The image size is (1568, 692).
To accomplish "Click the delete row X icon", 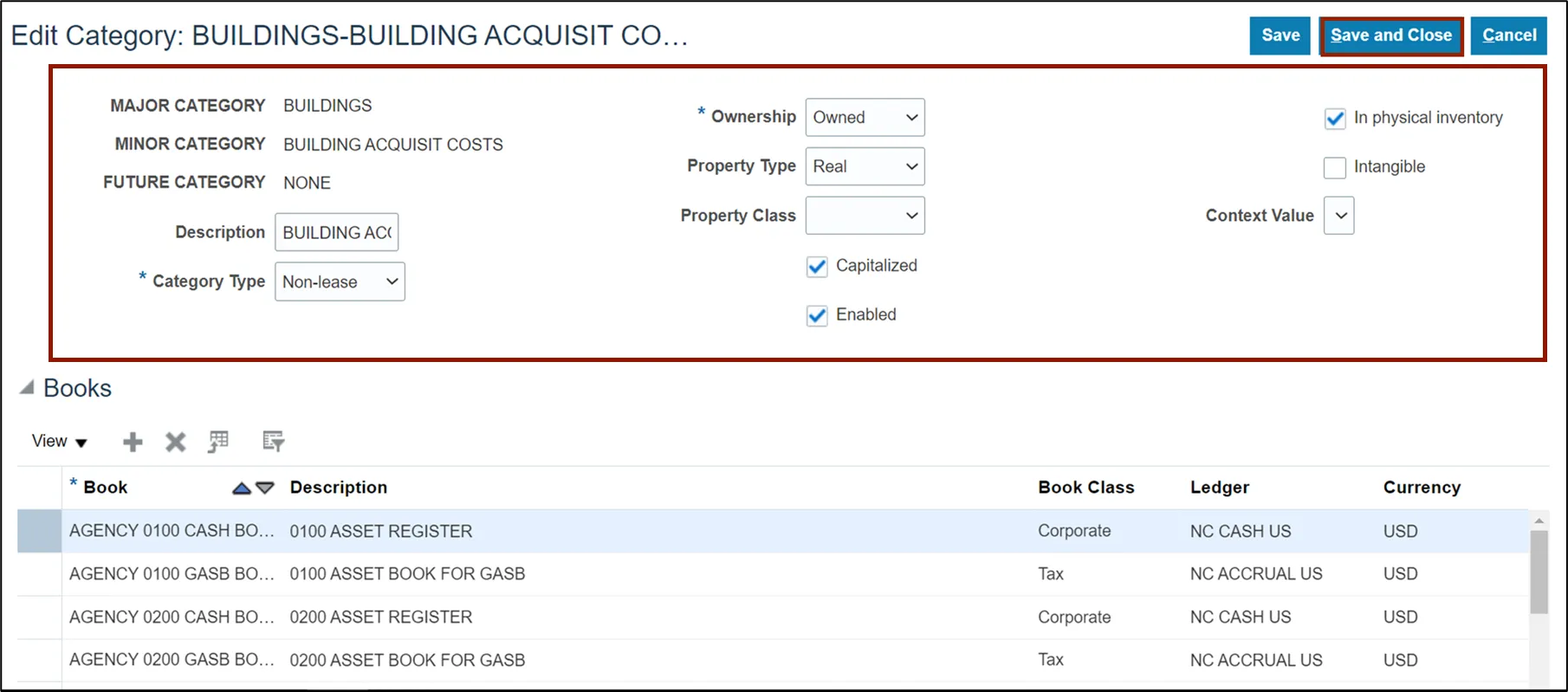I will 176,443.
